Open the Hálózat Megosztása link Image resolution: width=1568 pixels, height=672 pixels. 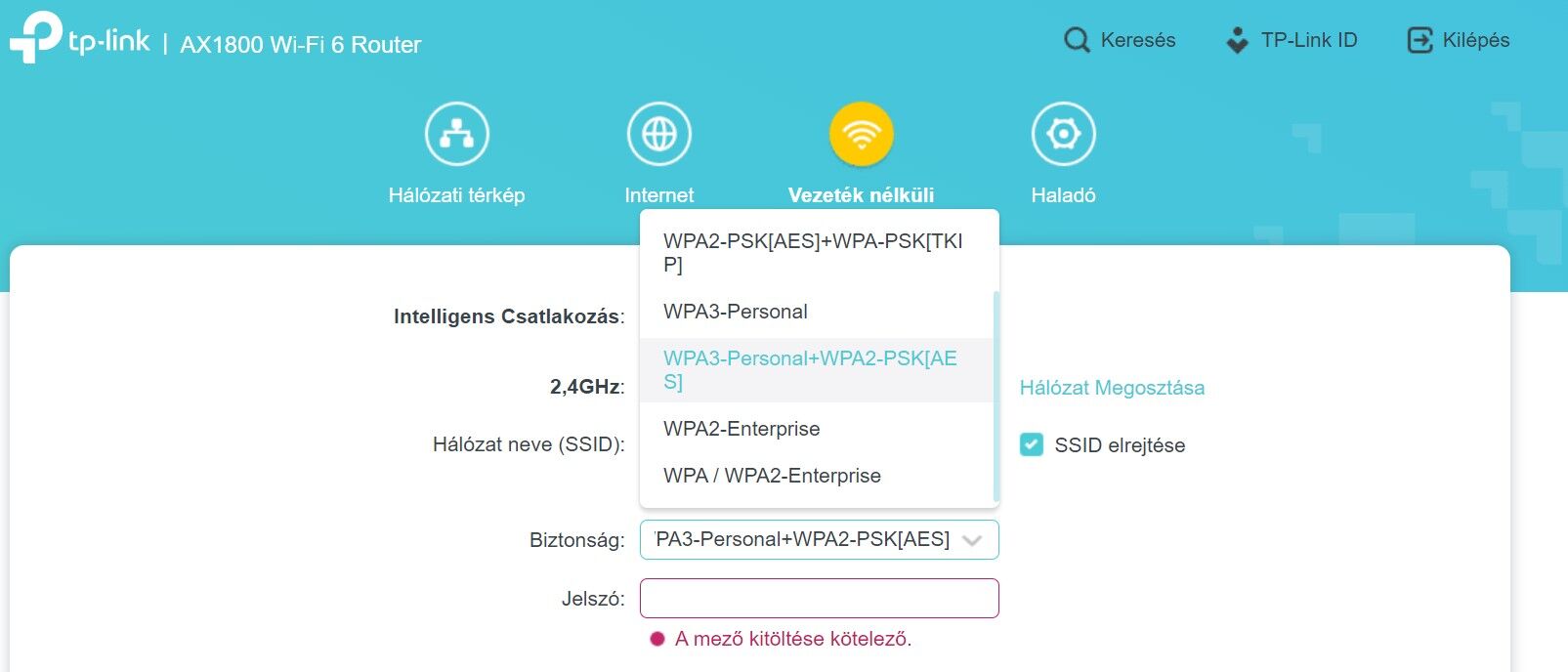pos(1112,388)
